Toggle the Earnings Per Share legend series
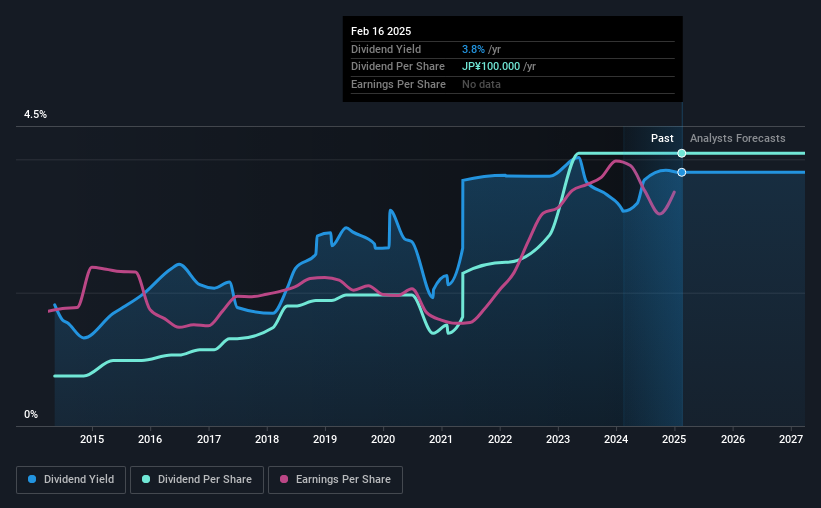 click(335, 479)
